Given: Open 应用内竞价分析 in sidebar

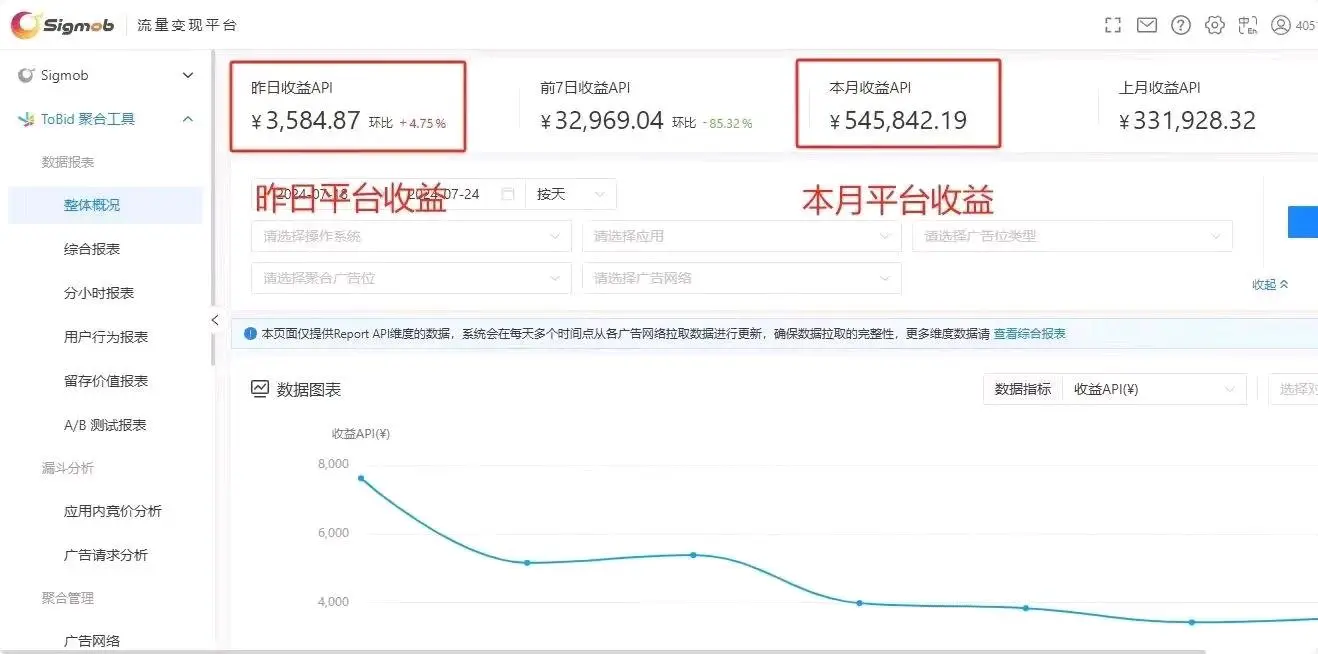Looking at the screenshot, I should tap(113, 511).
